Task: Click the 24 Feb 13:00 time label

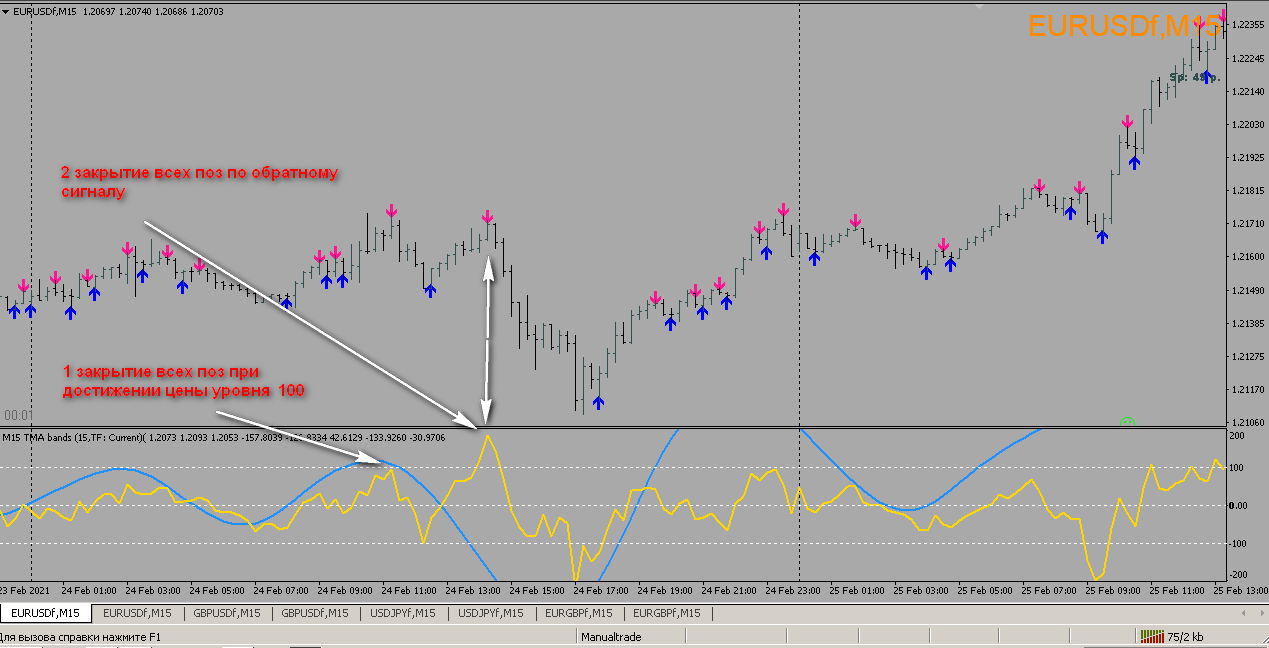Action: pyautogui.click(x=474, y=590)
